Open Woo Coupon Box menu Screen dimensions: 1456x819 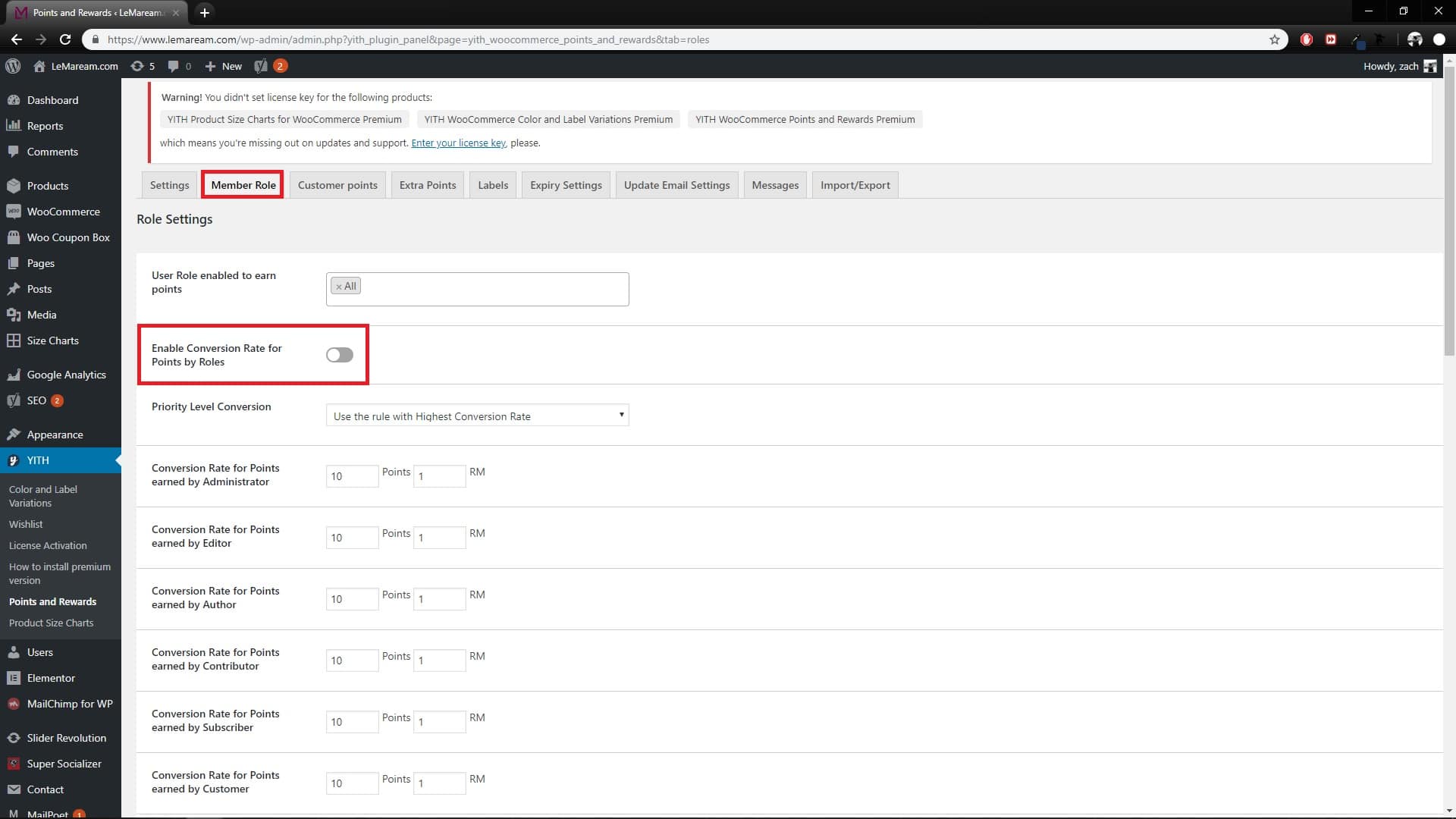[68, 237]
